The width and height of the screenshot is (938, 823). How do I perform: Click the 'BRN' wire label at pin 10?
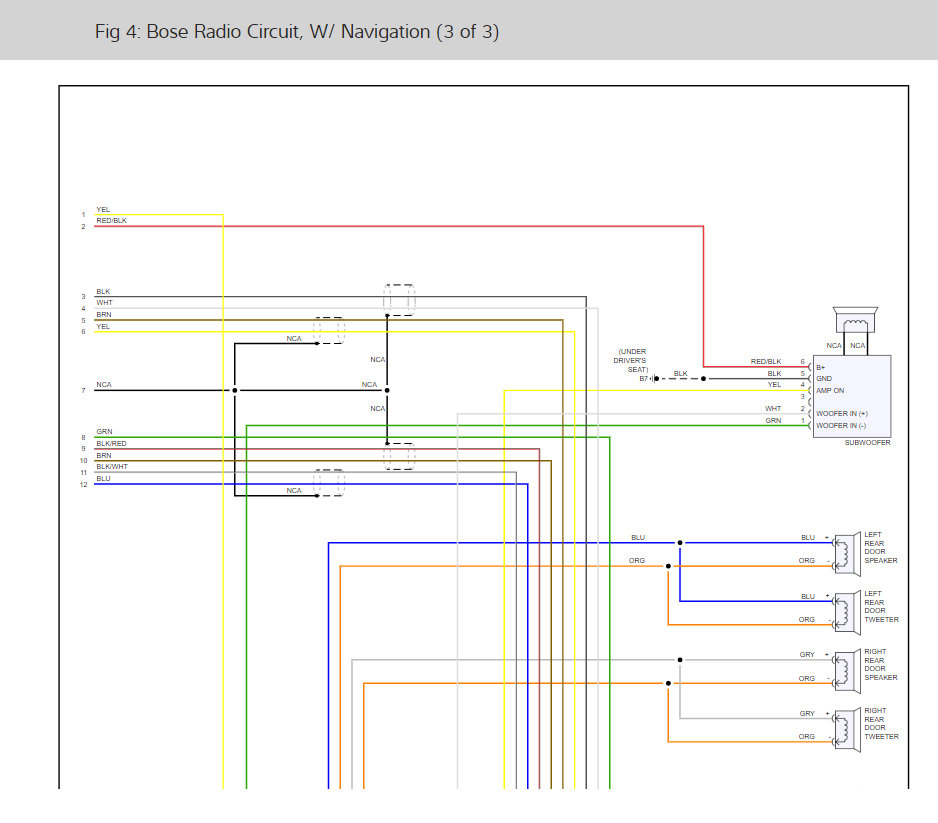coord(103,455)
